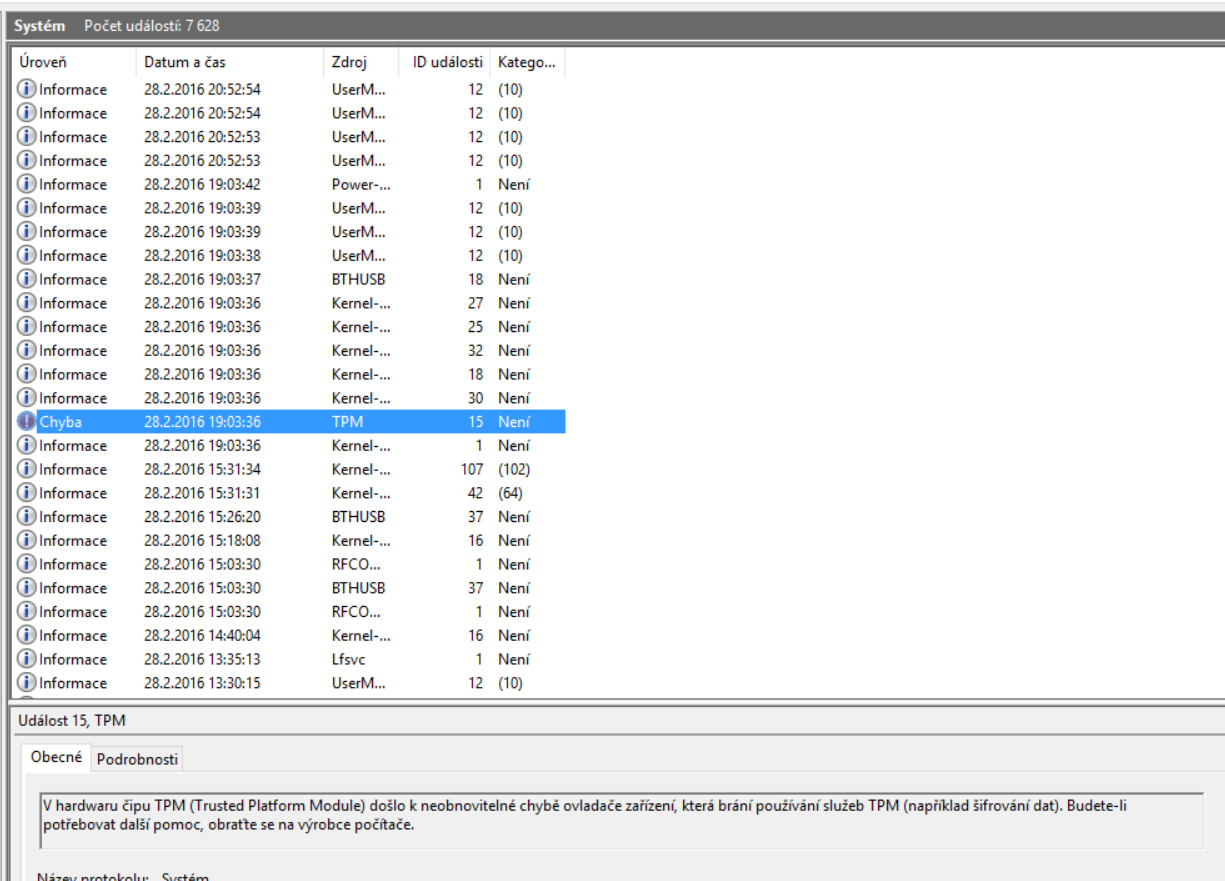
Task: Sort by the Zdroj column header
Action: pyautogui.click(x=360, y=63)
